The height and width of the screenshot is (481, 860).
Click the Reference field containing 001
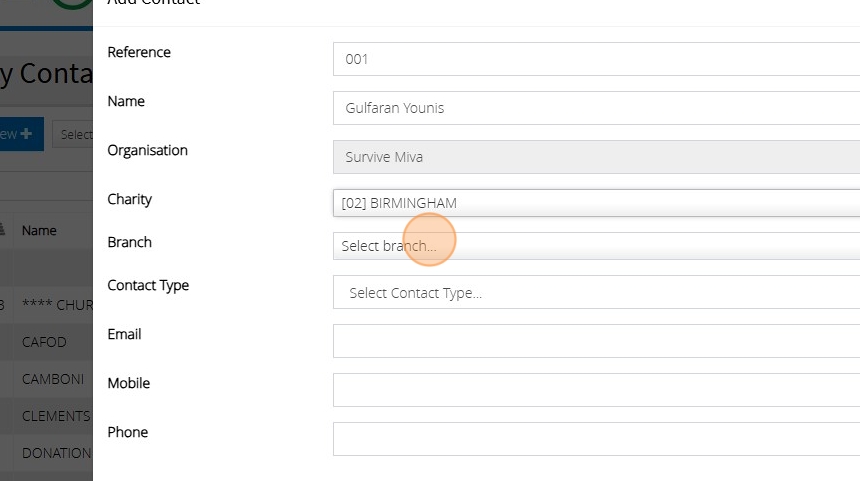pyautogui.click(x=596, y=59)
